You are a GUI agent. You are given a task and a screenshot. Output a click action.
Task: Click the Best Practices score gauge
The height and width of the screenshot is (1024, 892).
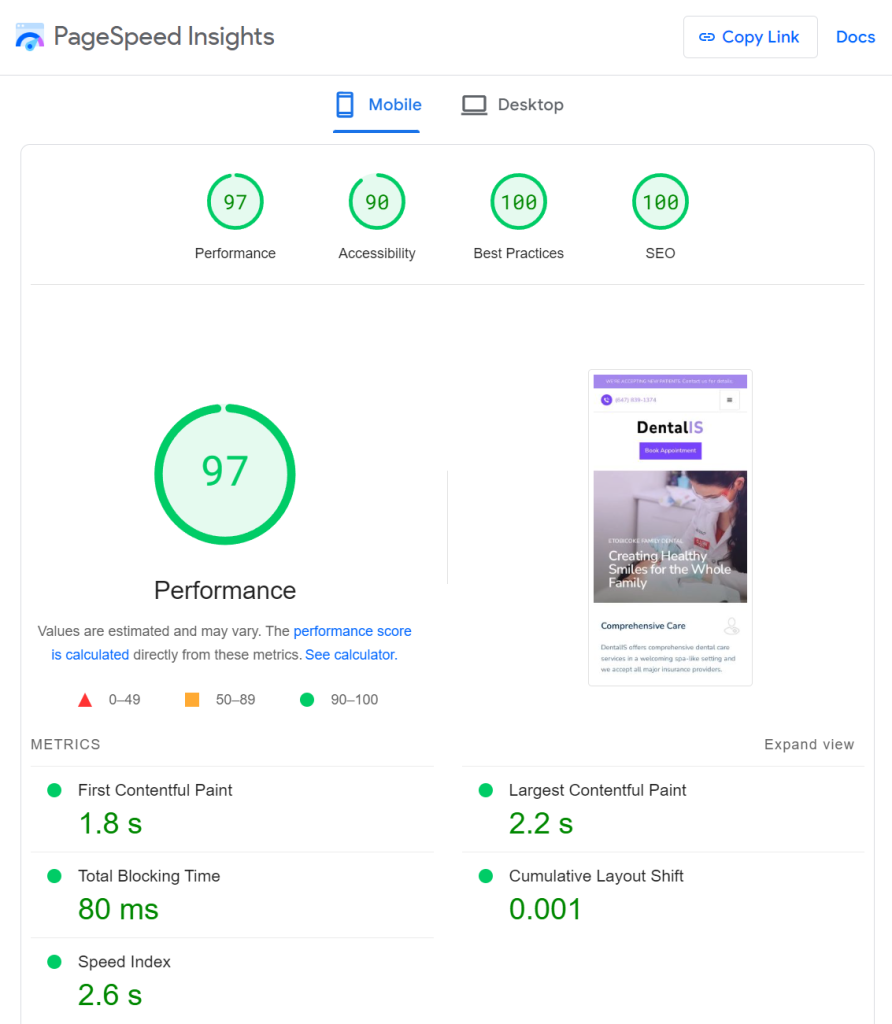click(518, 202)
